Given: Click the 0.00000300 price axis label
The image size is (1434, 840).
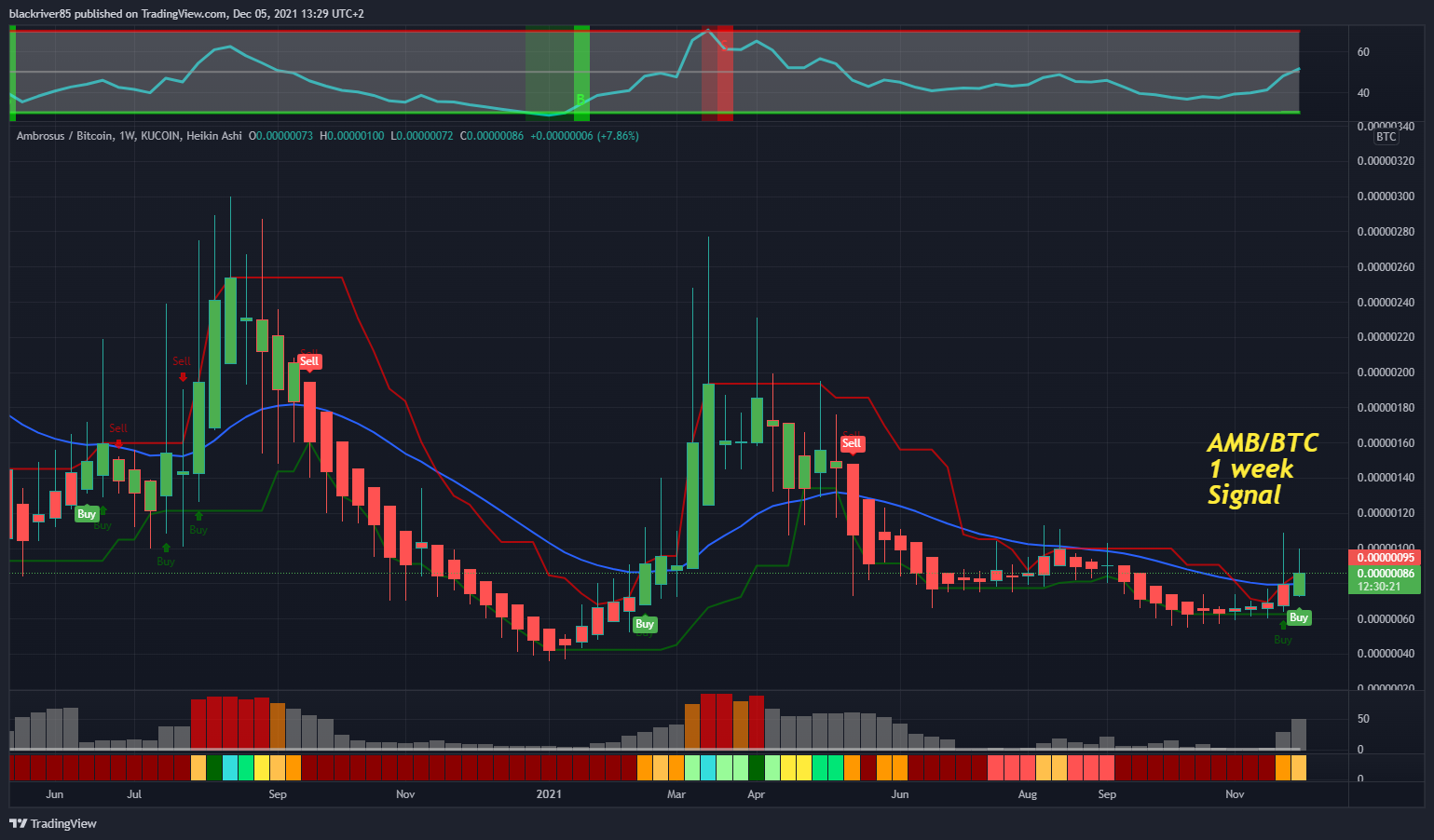Looking at the screenshot, I should [1386, 196].
